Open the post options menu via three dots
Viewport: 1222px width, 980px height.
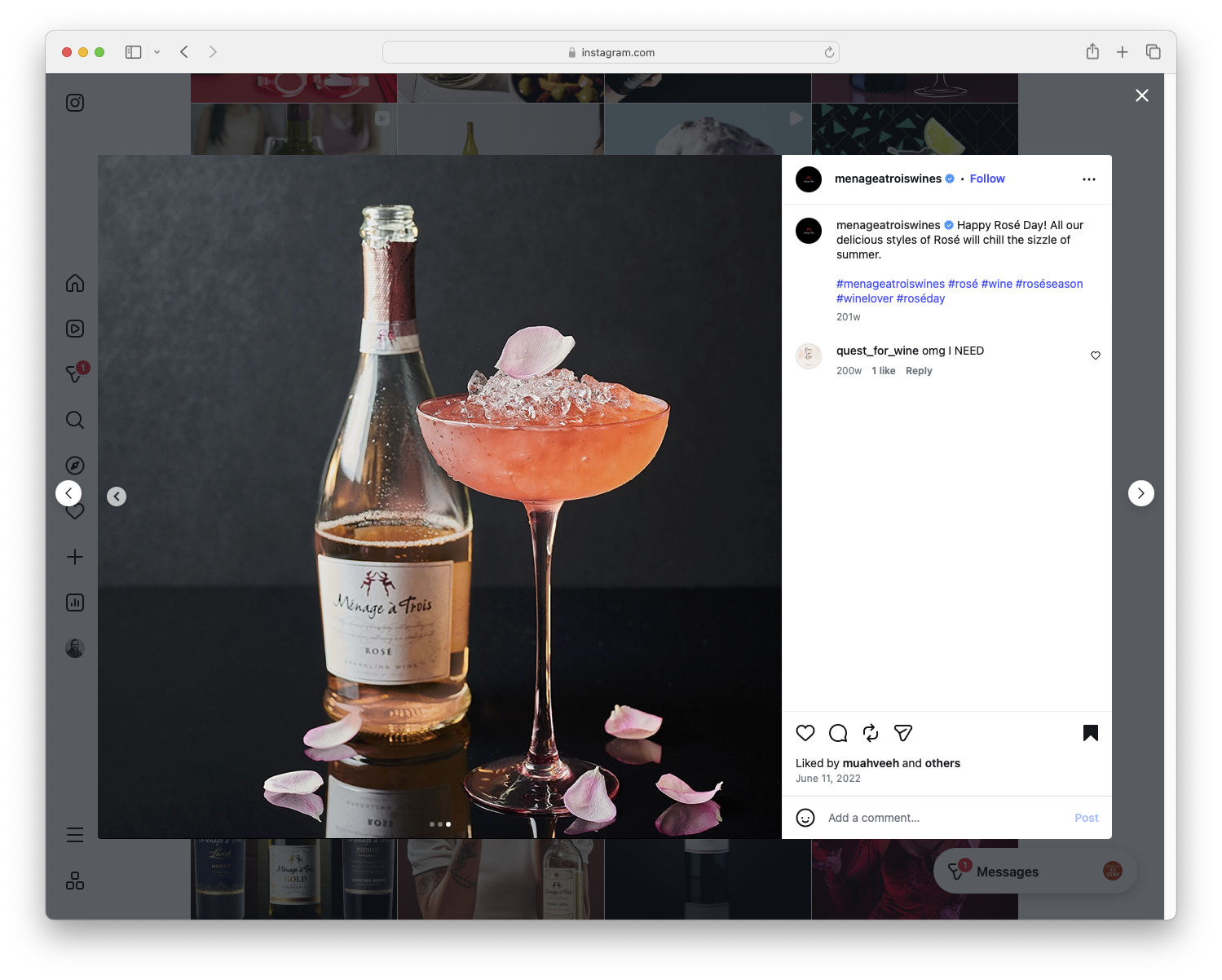tap(1089, 179)
